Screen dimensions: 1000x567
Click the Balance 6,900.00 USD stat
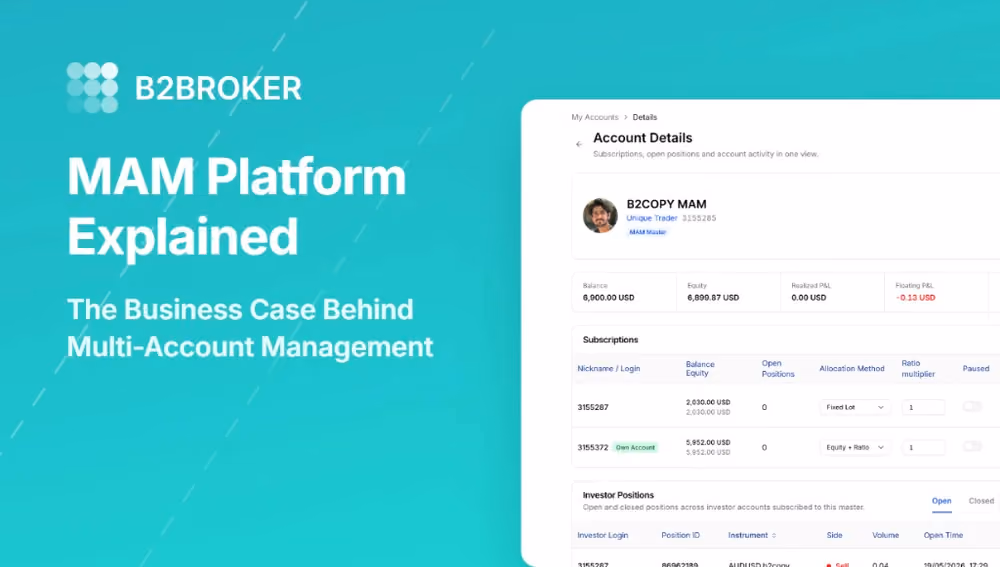click(x=624, y=292)
